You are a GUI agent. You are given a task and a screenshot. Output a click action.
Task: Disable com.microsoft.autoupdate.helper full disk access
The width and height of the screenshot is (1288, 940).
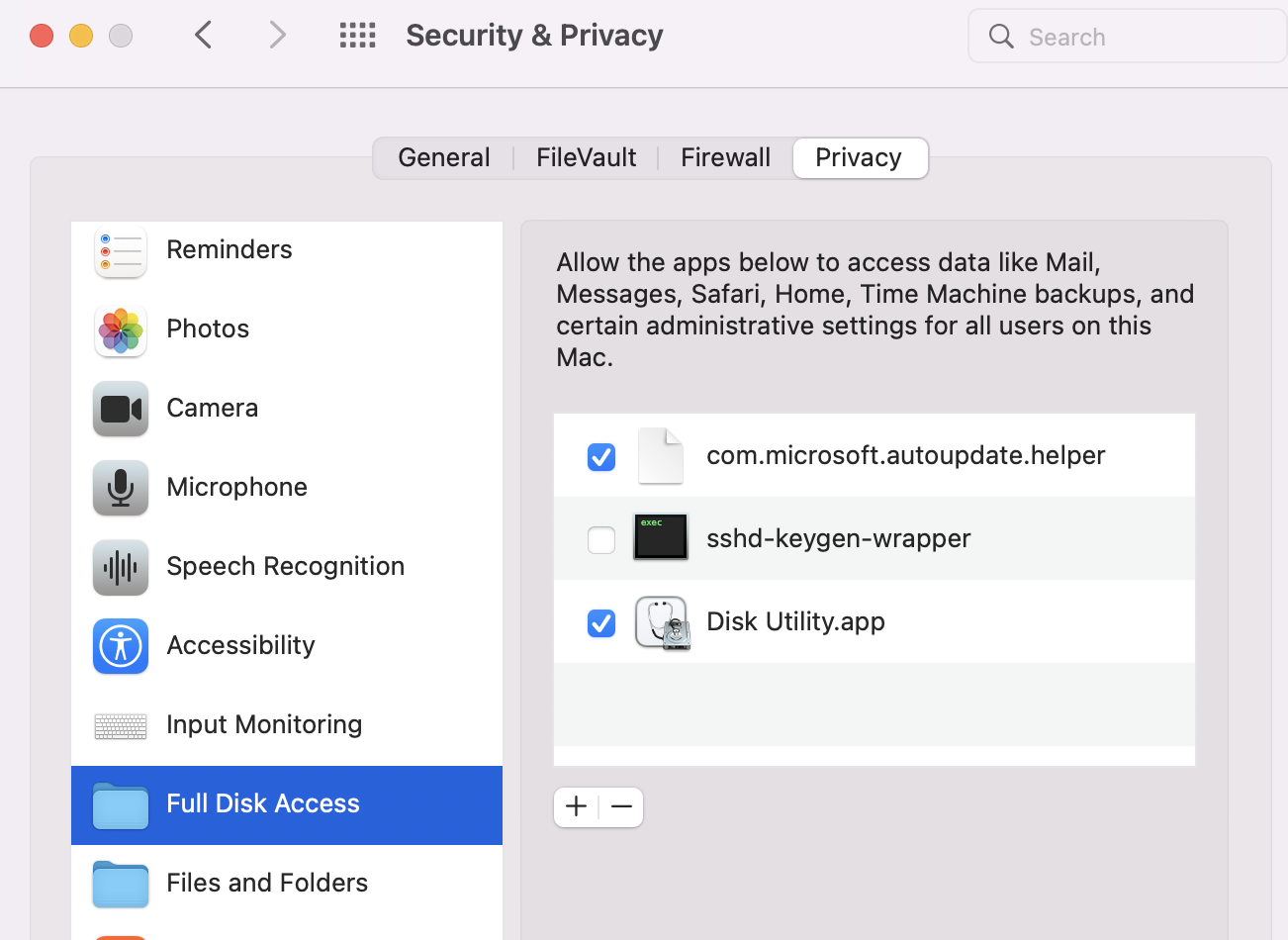(601, 457)
